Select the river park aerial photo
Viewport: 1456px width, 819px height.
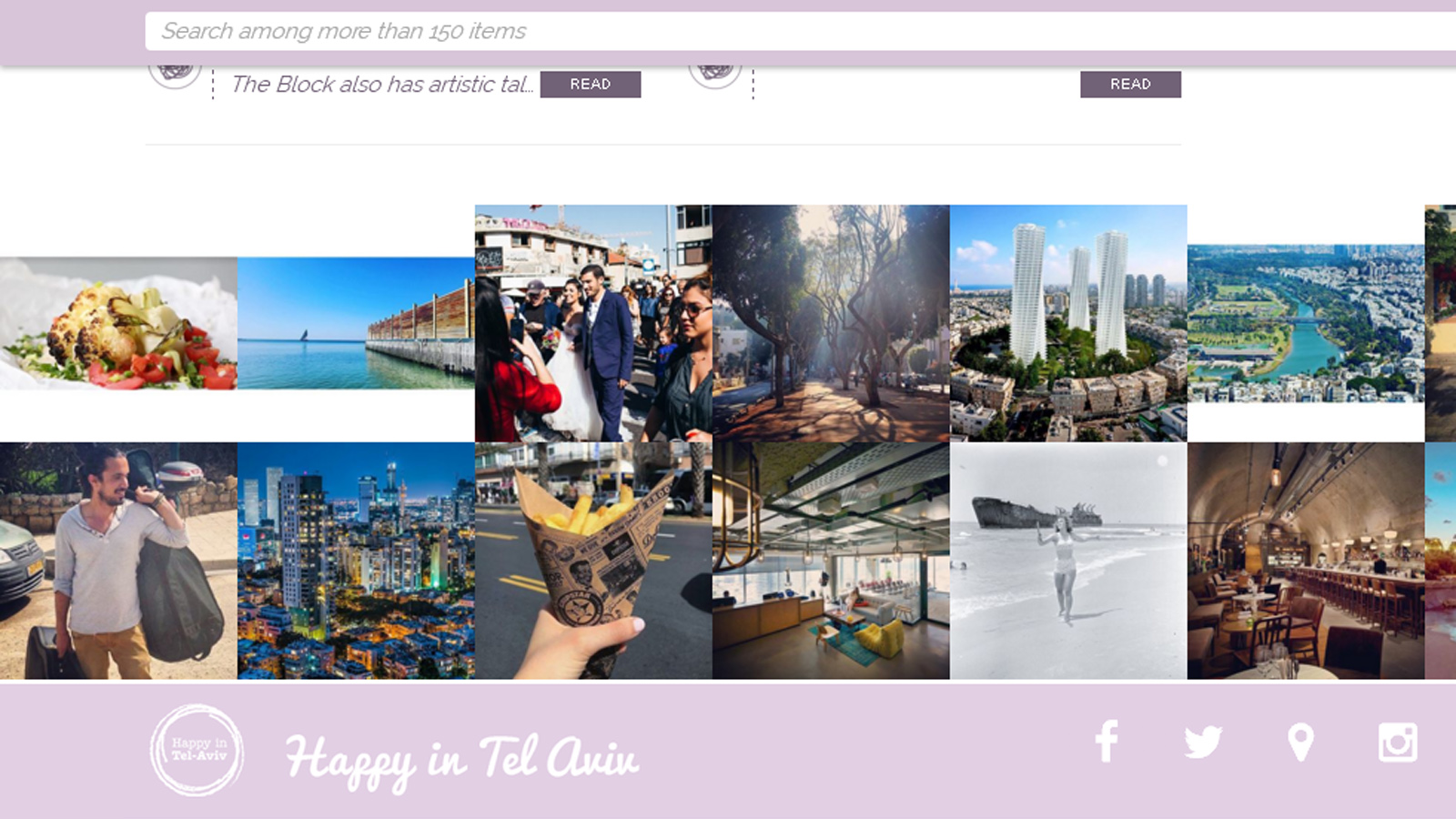(1306, 323)
